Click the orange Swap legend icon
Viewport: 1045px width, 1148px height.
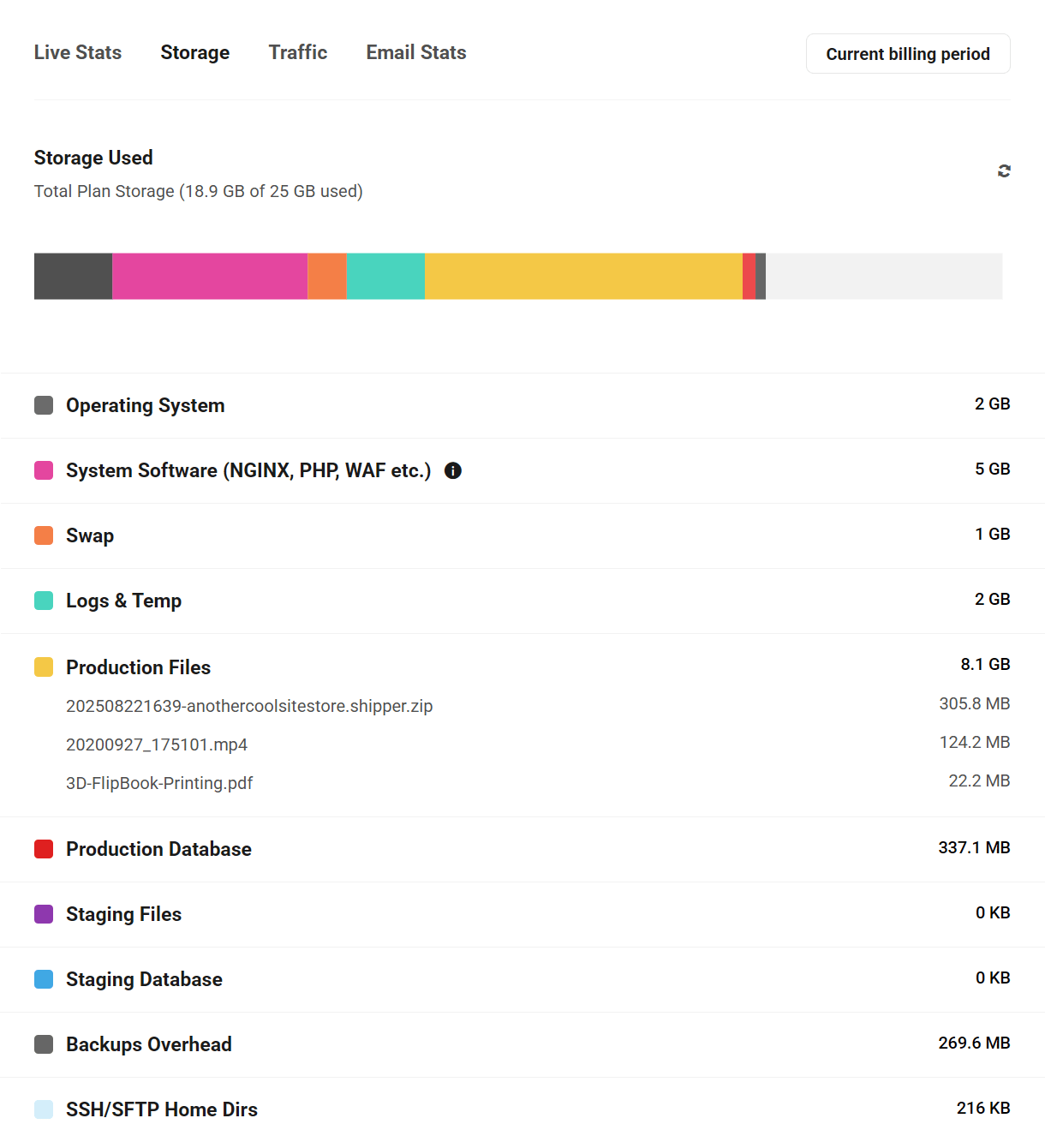[44, 535]
